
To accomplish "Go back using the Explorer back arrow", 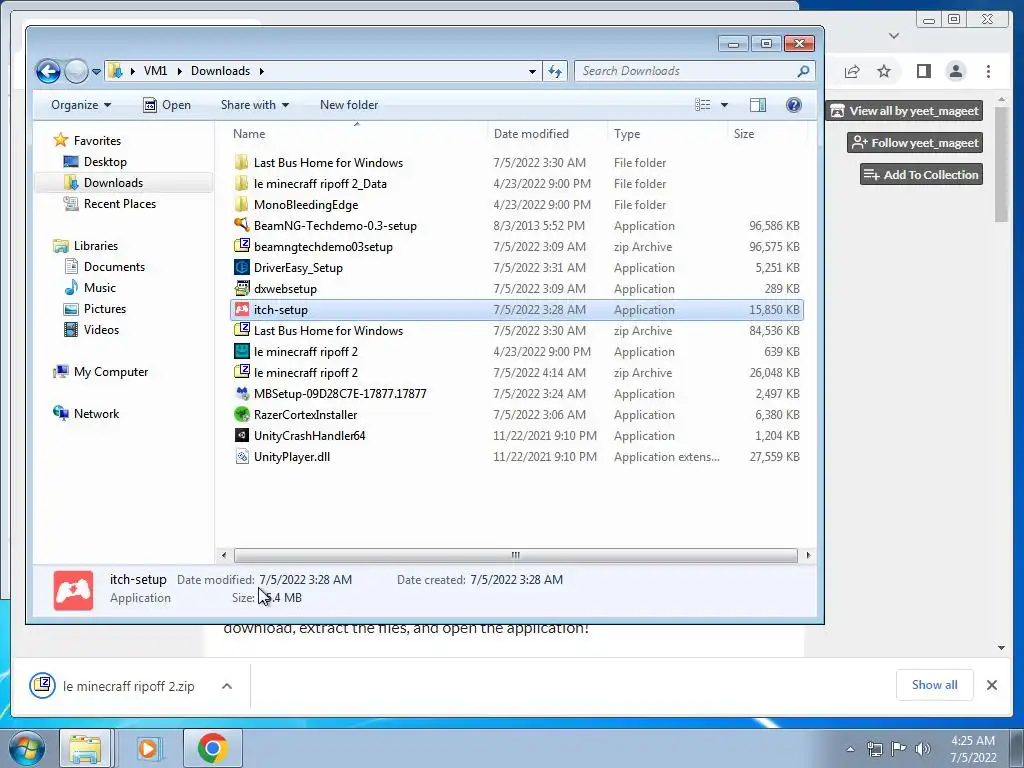I will 48,71.
